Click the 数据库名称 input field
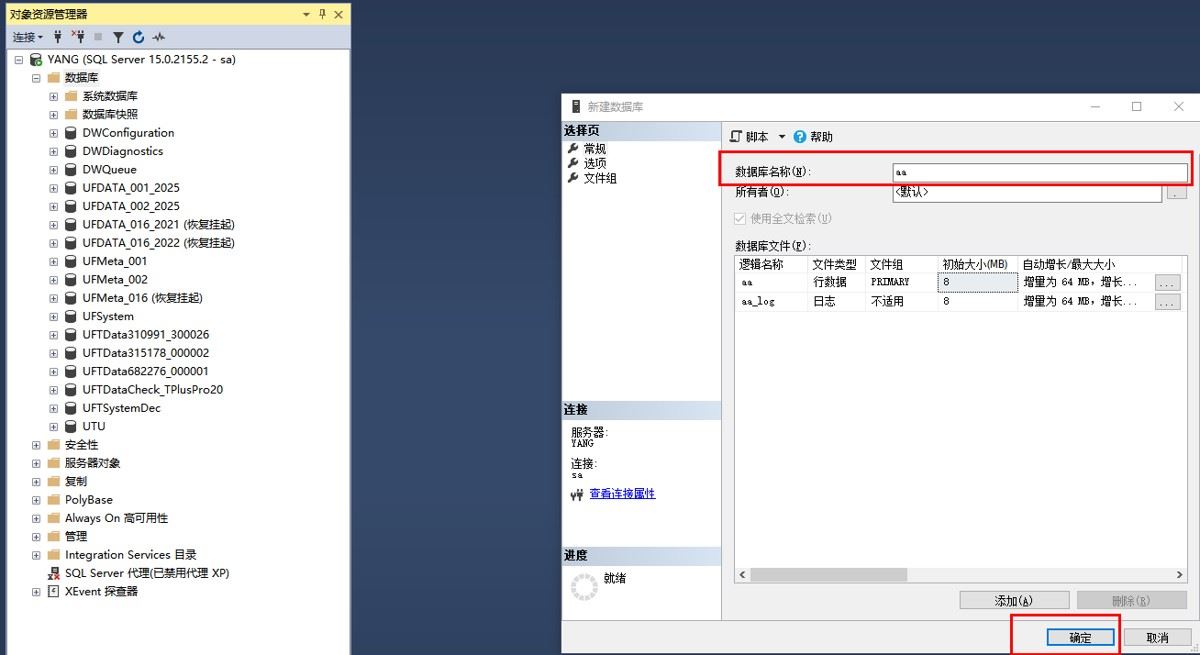This screenshot has width=1200, height=655. coord(1040,172)
